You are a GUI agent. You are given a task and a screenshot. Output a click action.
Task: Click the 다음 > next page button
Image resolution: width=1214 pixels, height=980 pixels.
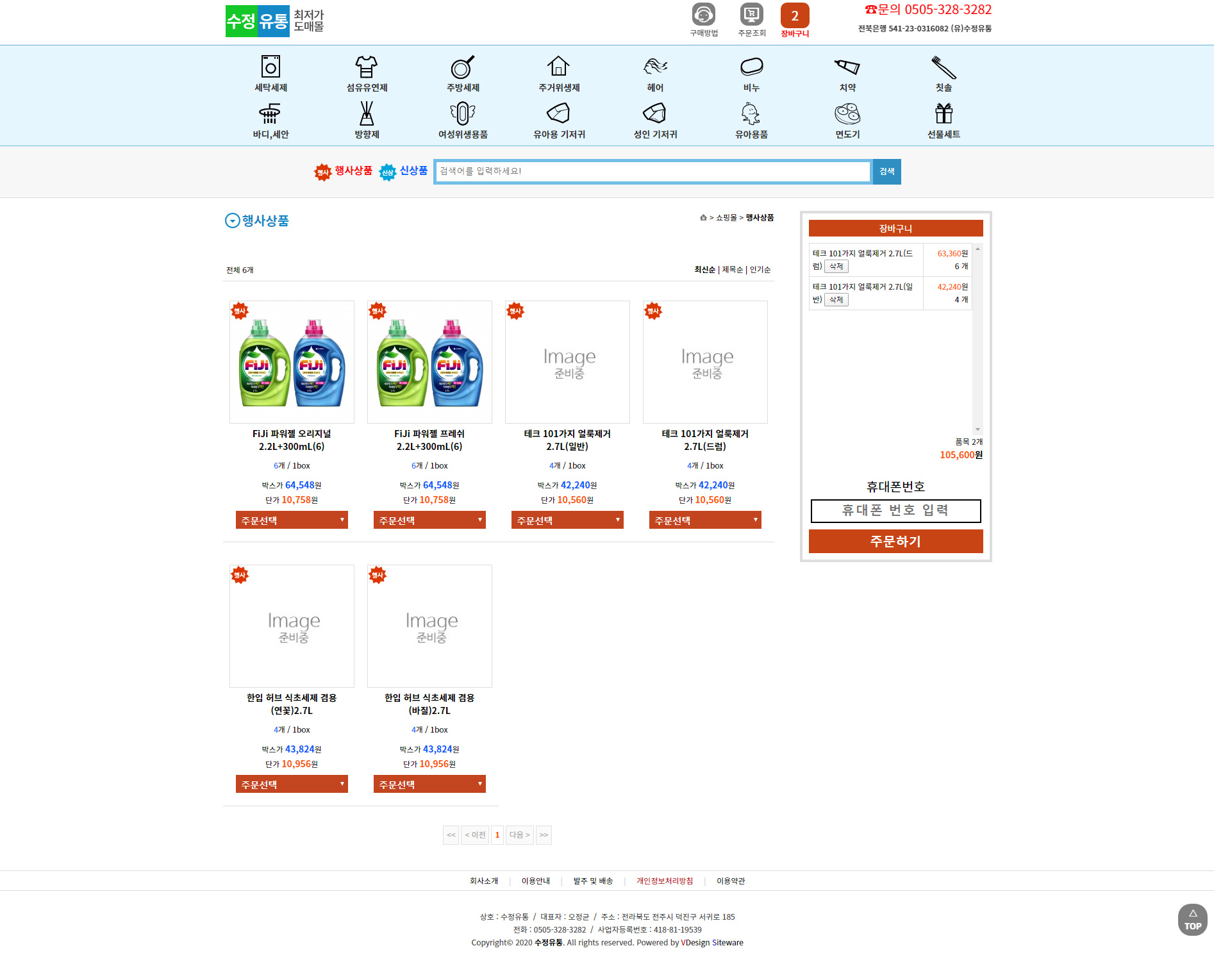tap(519, 835)
